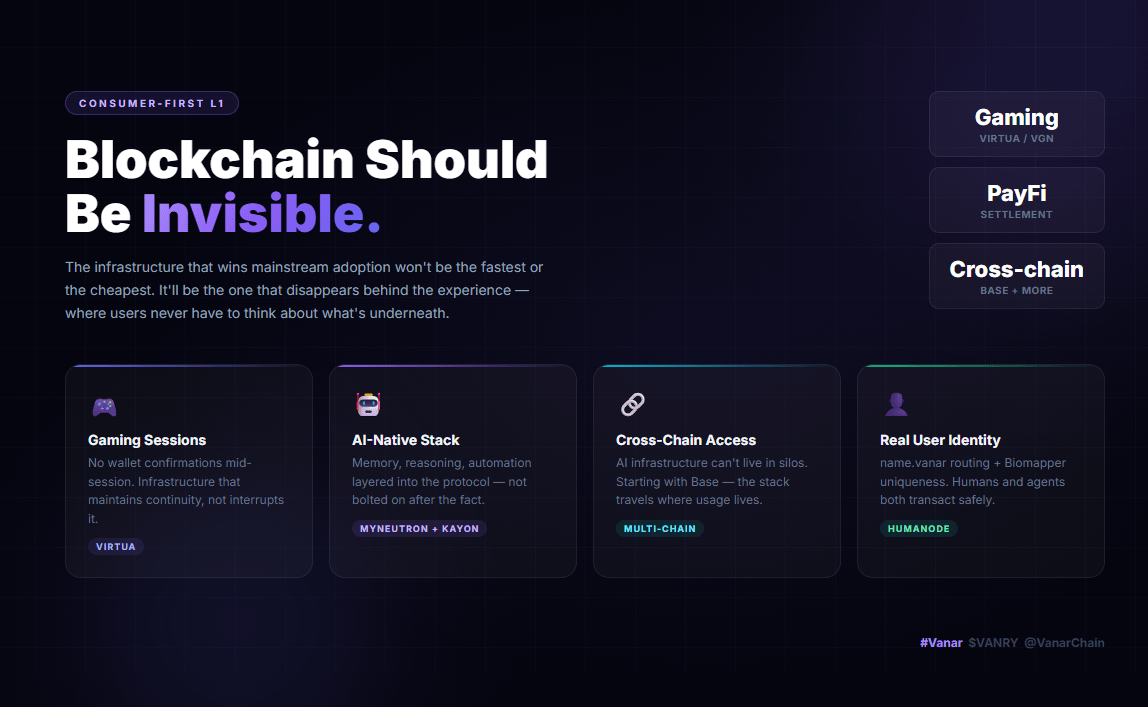Open the @VanarChain handle
The height and width of the screenshot is (707, 1148).
(x=1064, y=643)
